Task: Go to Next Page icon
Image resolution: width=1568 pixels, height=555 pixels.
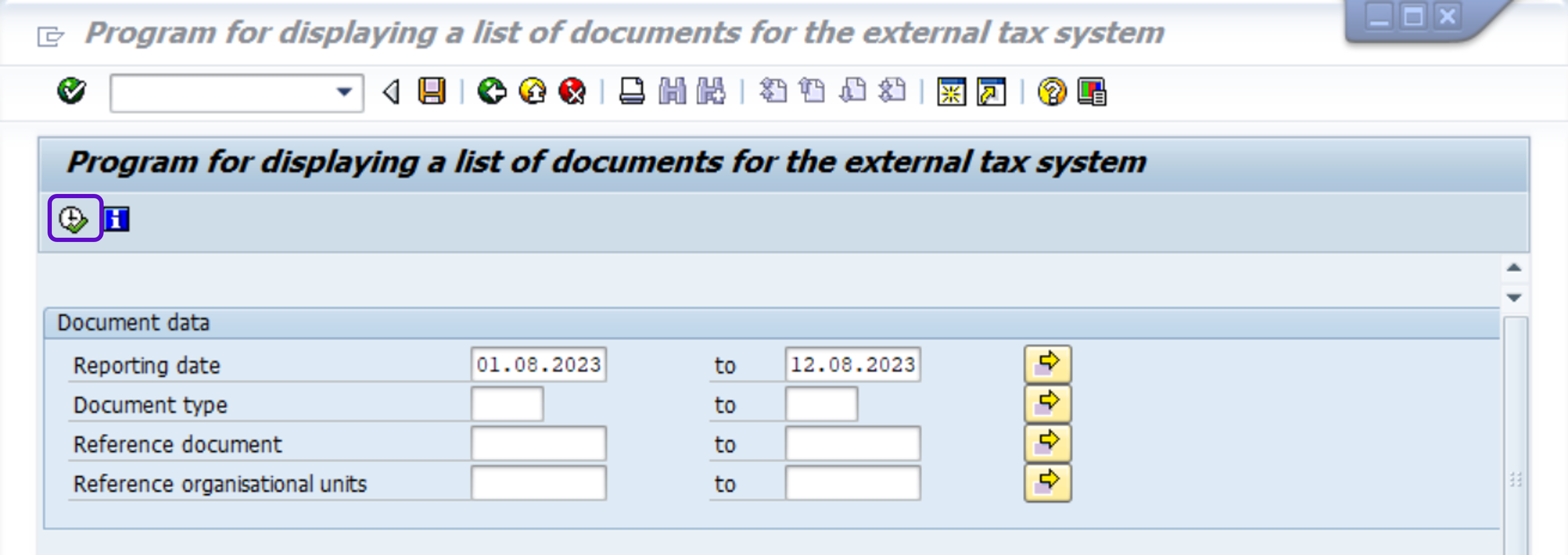Action: point(852,92)
